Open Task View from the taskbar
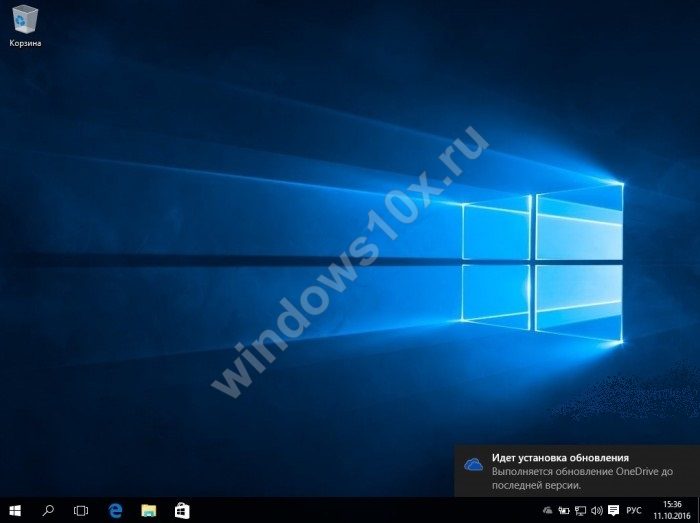Viewport: 700px width, 523px height. tap(81, 510)
